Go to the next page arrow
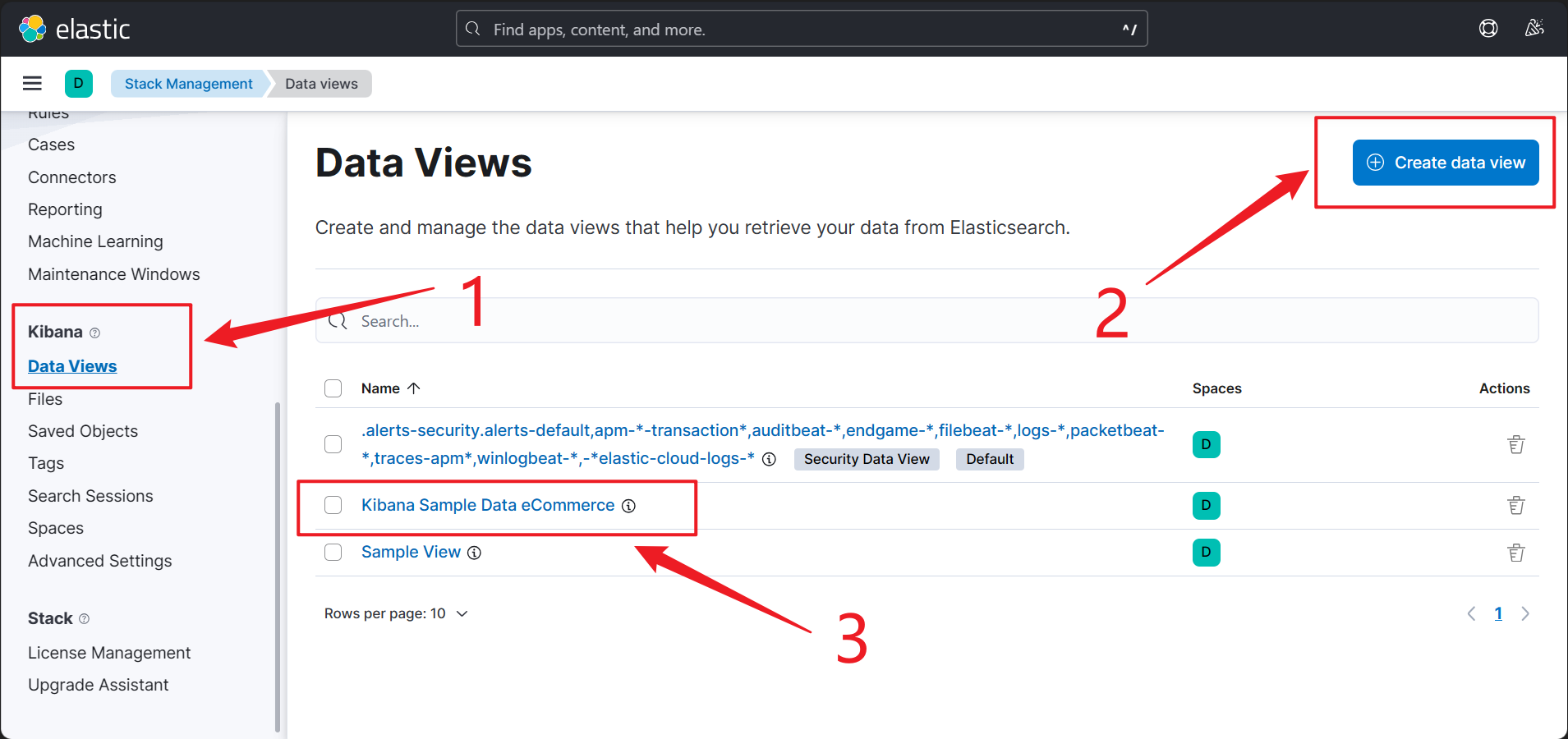 1524,613
